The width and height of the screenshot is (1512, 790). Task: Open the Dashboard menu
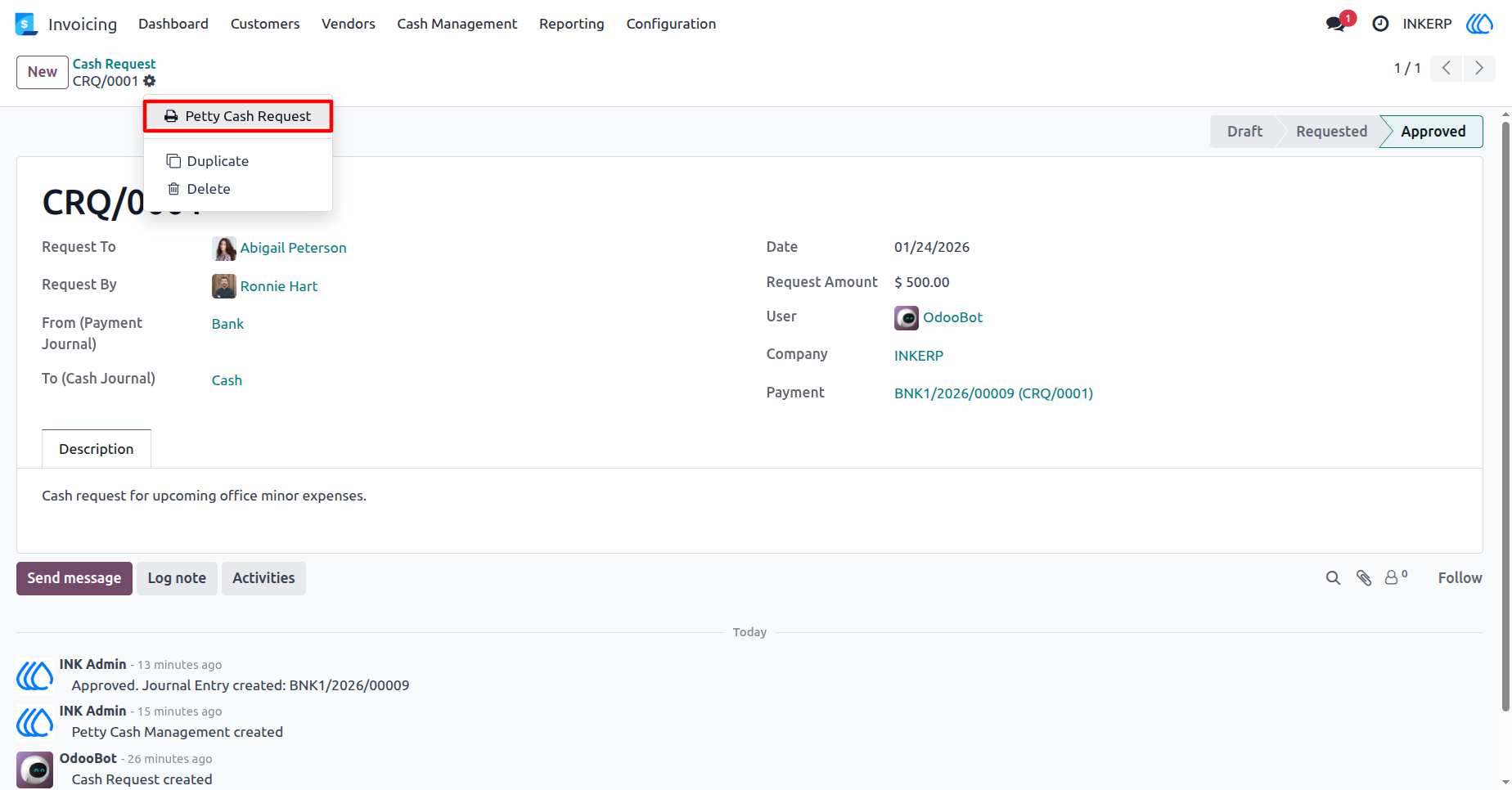pyautogui.click(x=173, y=24)
